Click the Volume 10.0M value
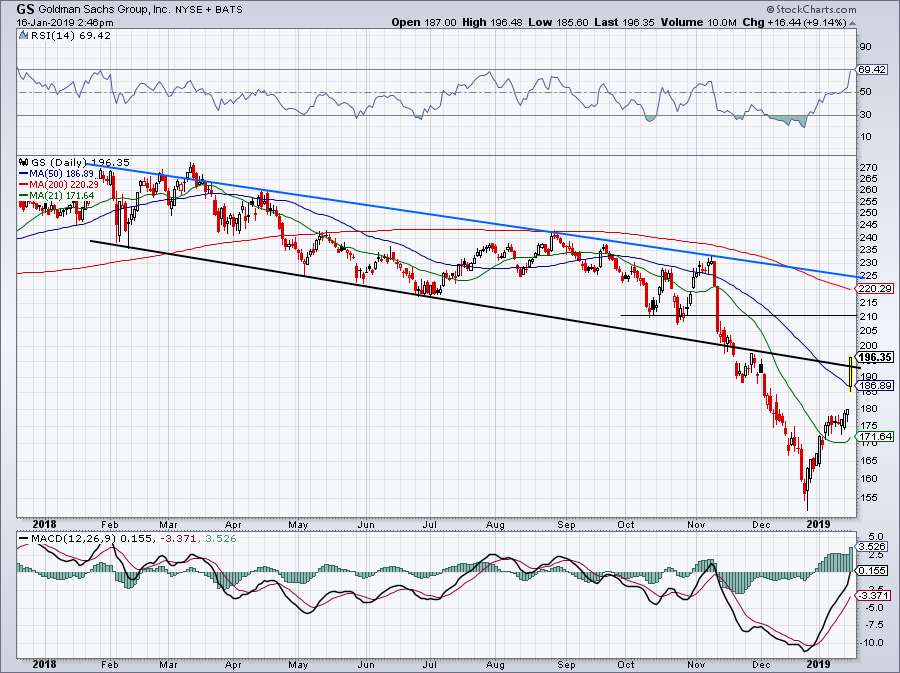Image resolution: width=900 pixels, height=673 pixels. coord(699,22)
